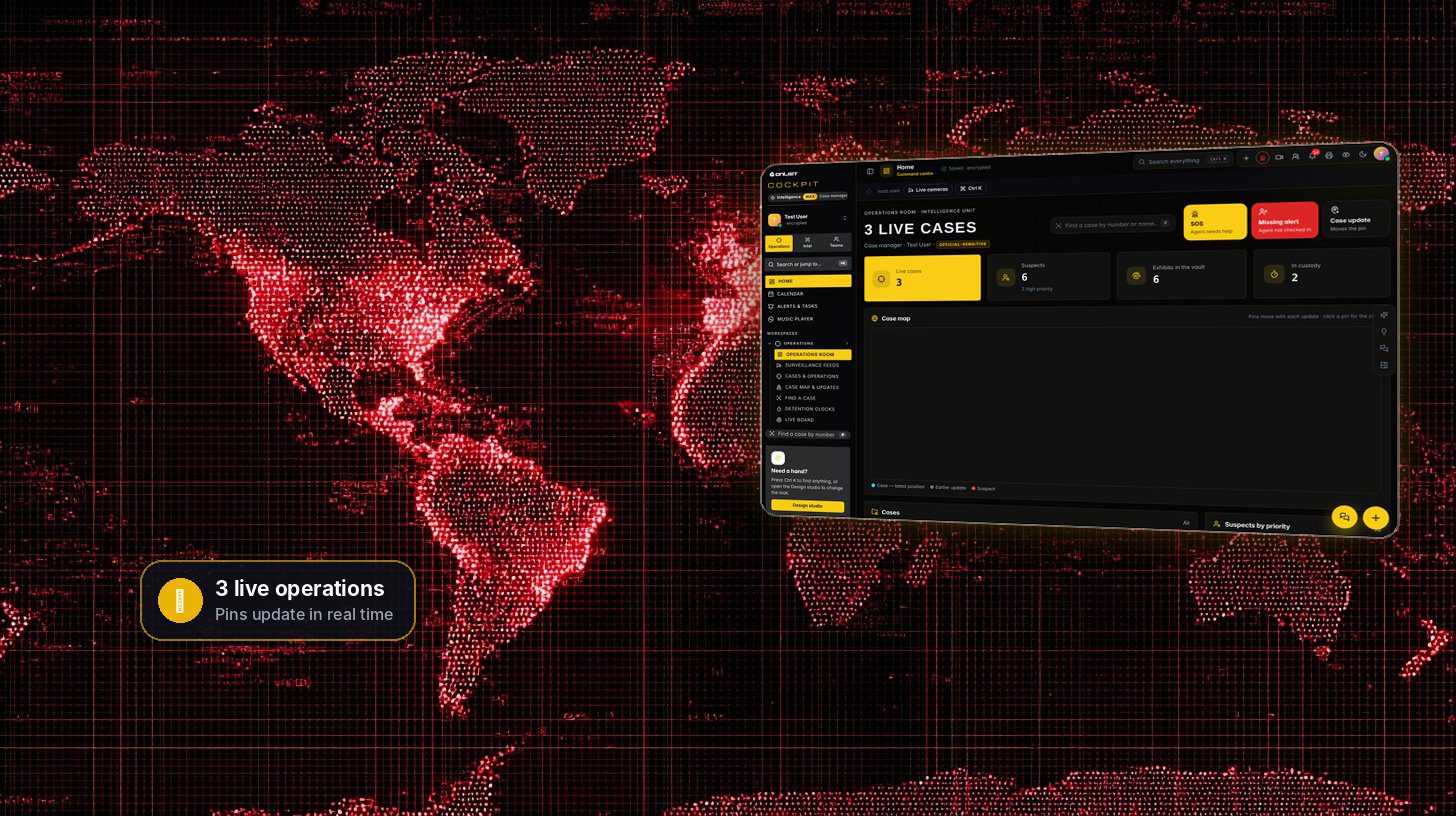The height and width of the screenshot is (816, 1456).
Task: Click the red circled alarm icon
Action: coord(1263,157)
